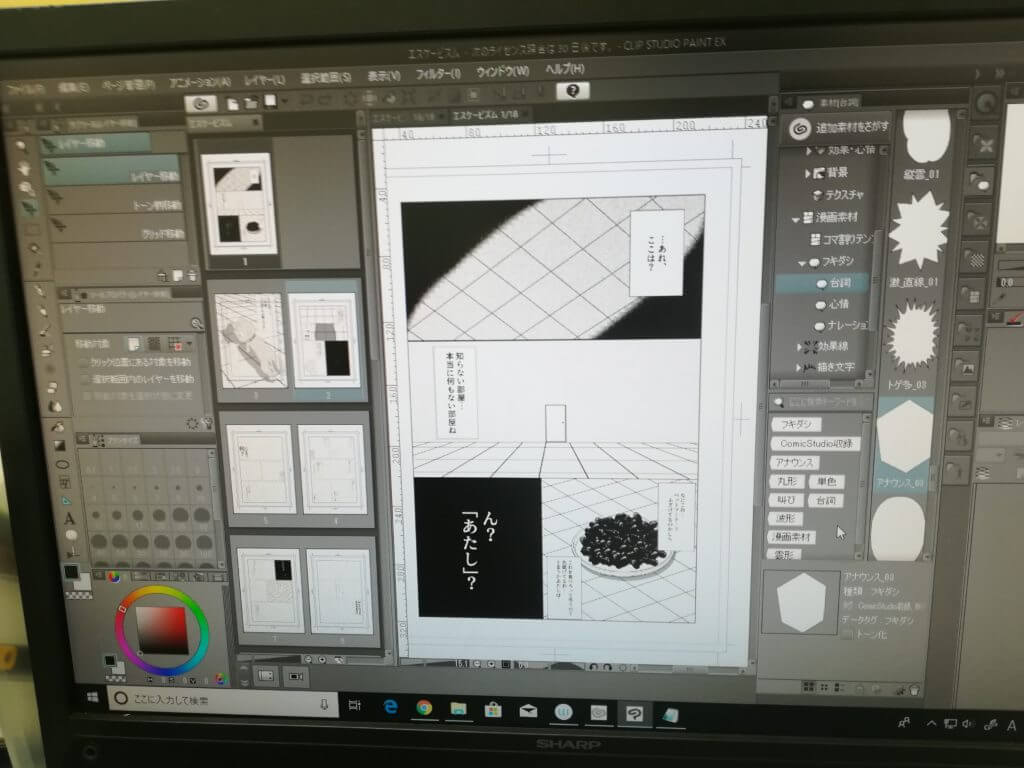Select ナレーション in material tree
This screenshot has height=768, width=1024.
pyautogui.click(x=842, y=325)
